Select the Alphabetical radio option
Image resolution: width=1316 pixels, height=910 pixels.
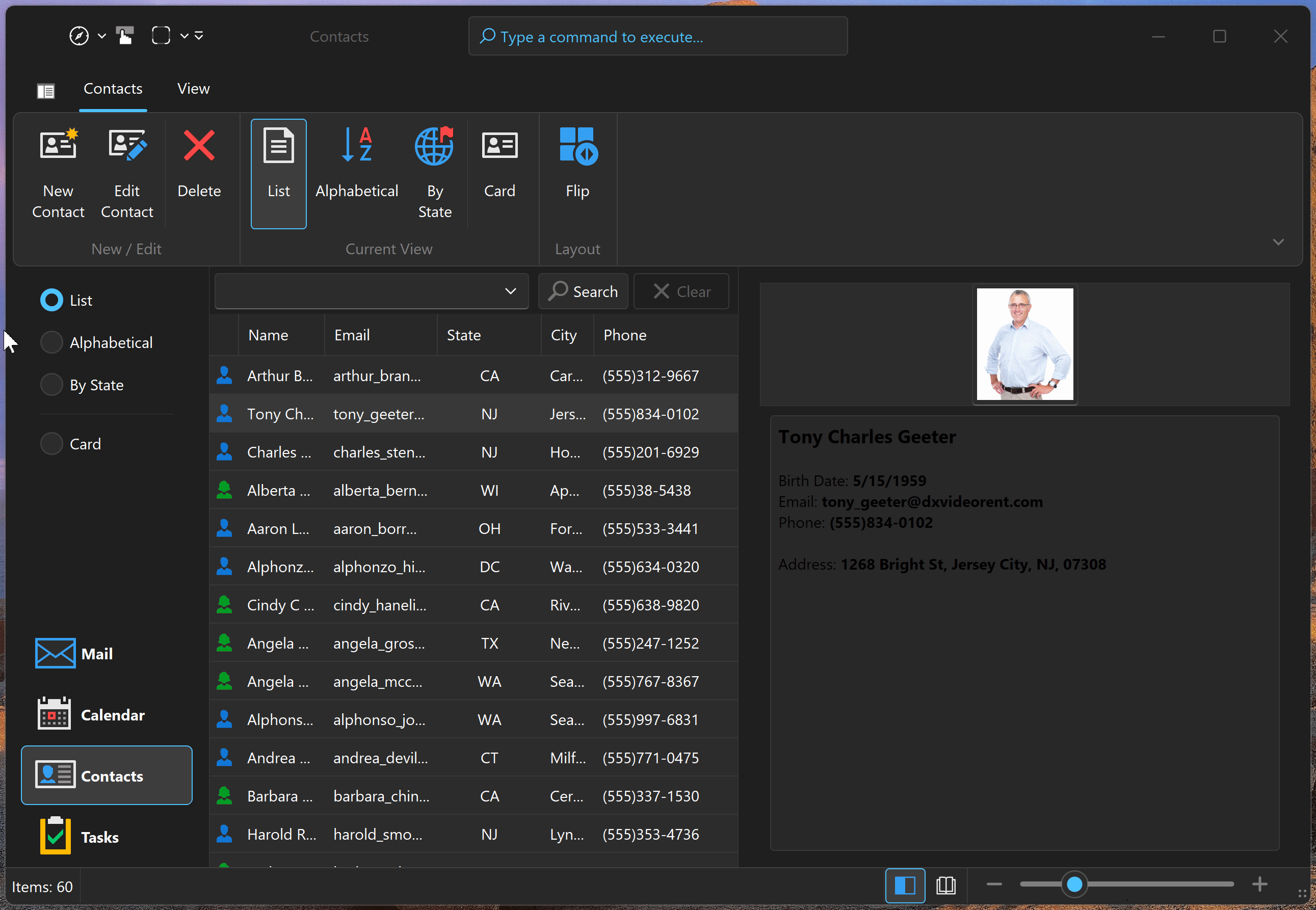pos(51,342)
